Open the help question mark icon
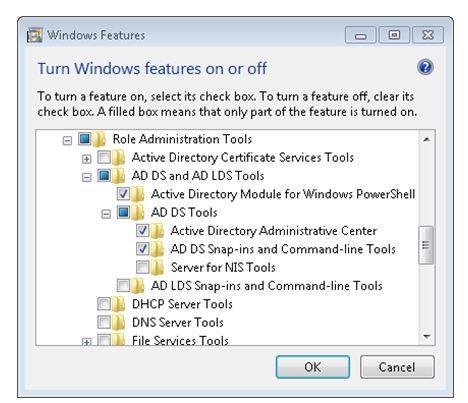This screenshot has height=403, width=468. coord(425,67)
